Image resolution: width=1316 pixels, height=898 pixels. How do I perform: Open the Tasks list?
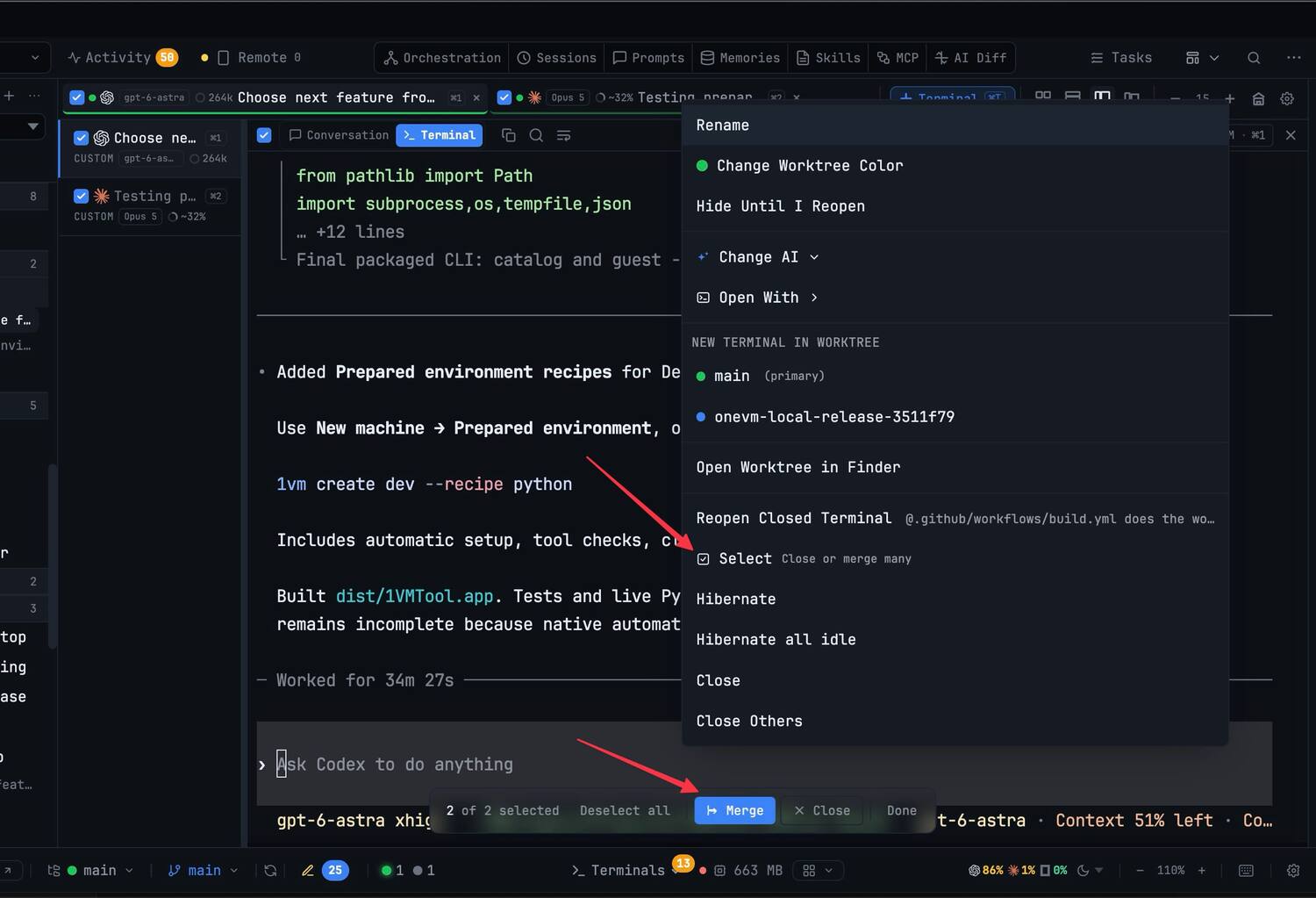pos(1120,57)
